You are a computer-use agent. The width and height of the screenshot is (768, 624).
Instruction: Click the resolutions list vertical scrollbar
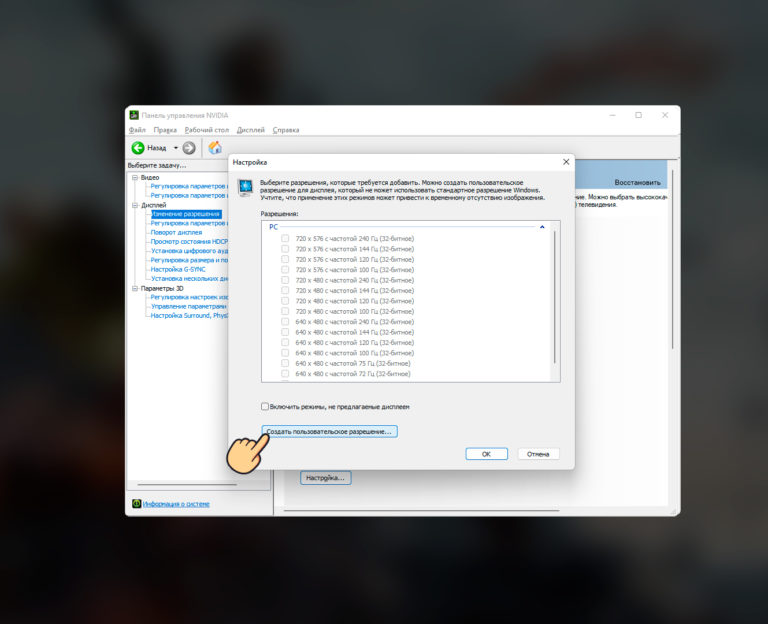(x=554, y=297)
